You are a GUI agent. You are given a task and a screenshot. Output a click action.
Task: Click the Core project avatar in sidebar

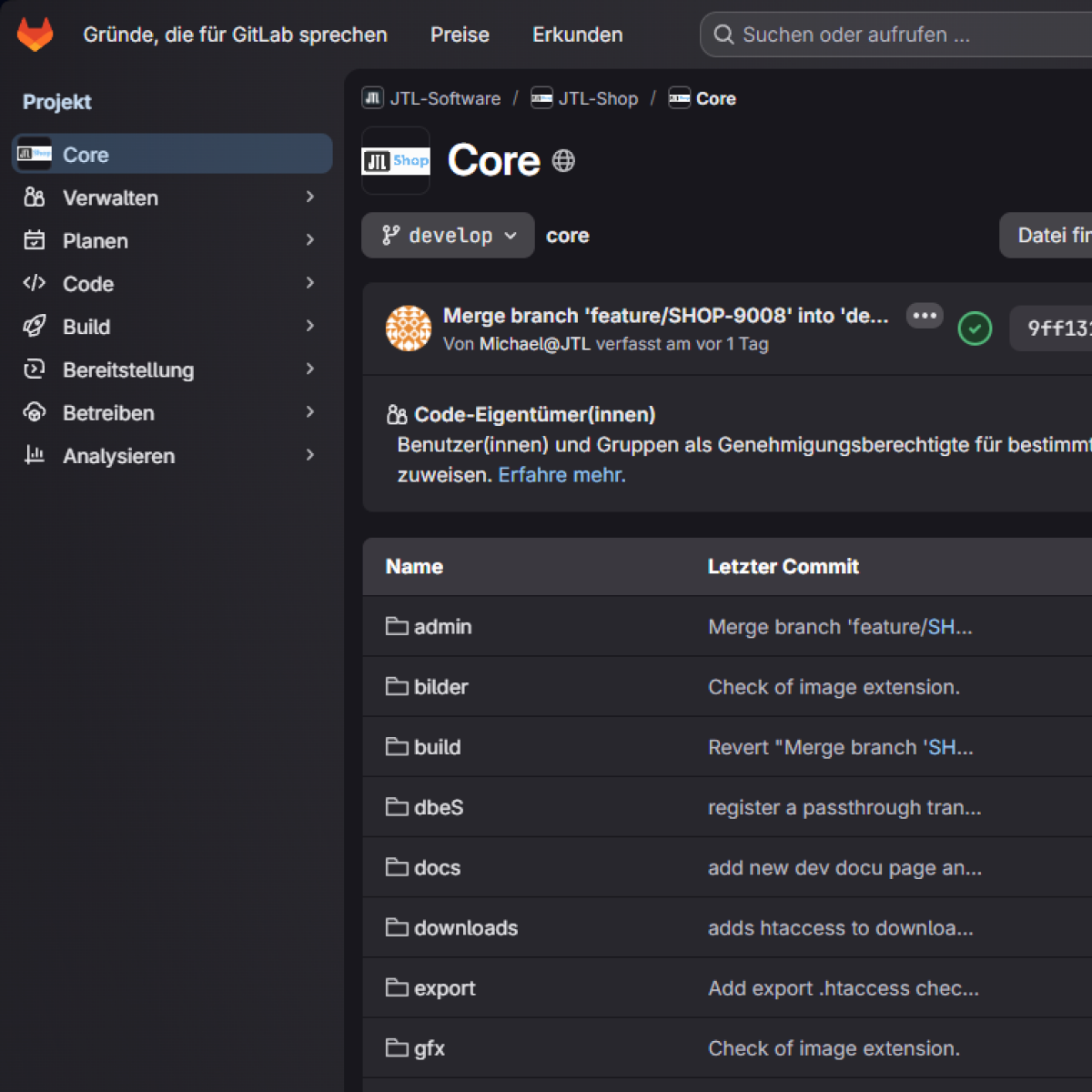point(35,154)
